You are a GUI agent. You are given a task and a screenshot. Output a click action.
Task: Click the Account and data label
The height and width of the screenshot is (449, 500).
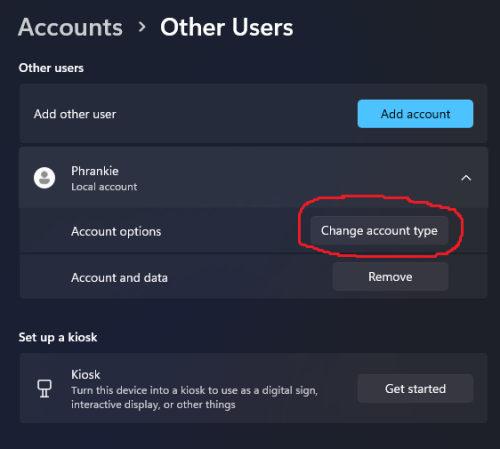[x=119, y=278]
